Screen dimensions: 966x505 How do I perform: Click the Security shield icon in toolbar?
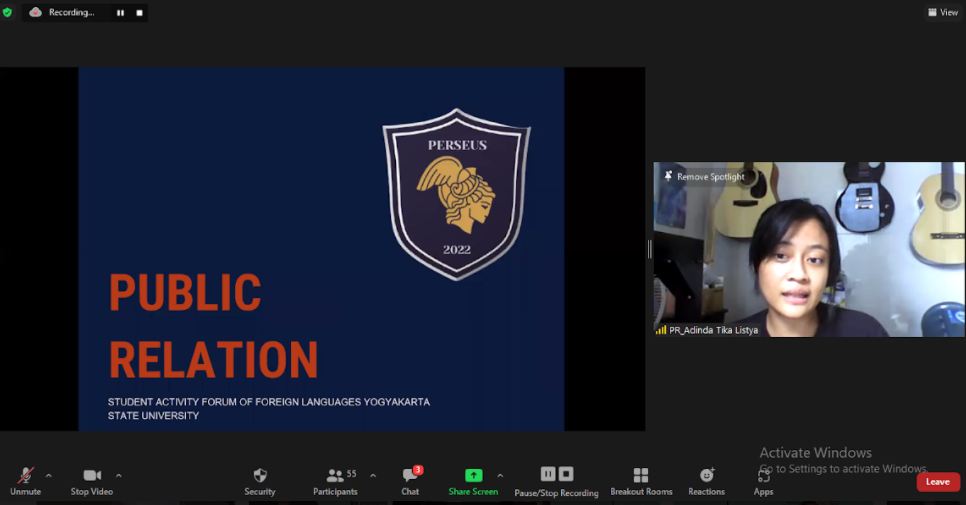click(x=260, y=476)
